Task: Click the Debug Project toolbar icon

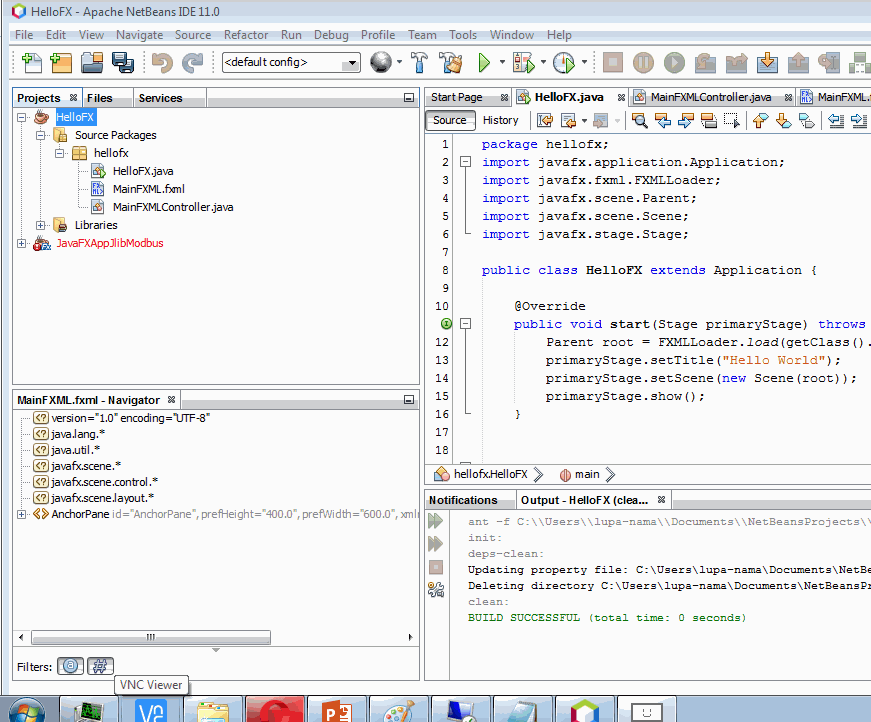Action: point(521,62)
